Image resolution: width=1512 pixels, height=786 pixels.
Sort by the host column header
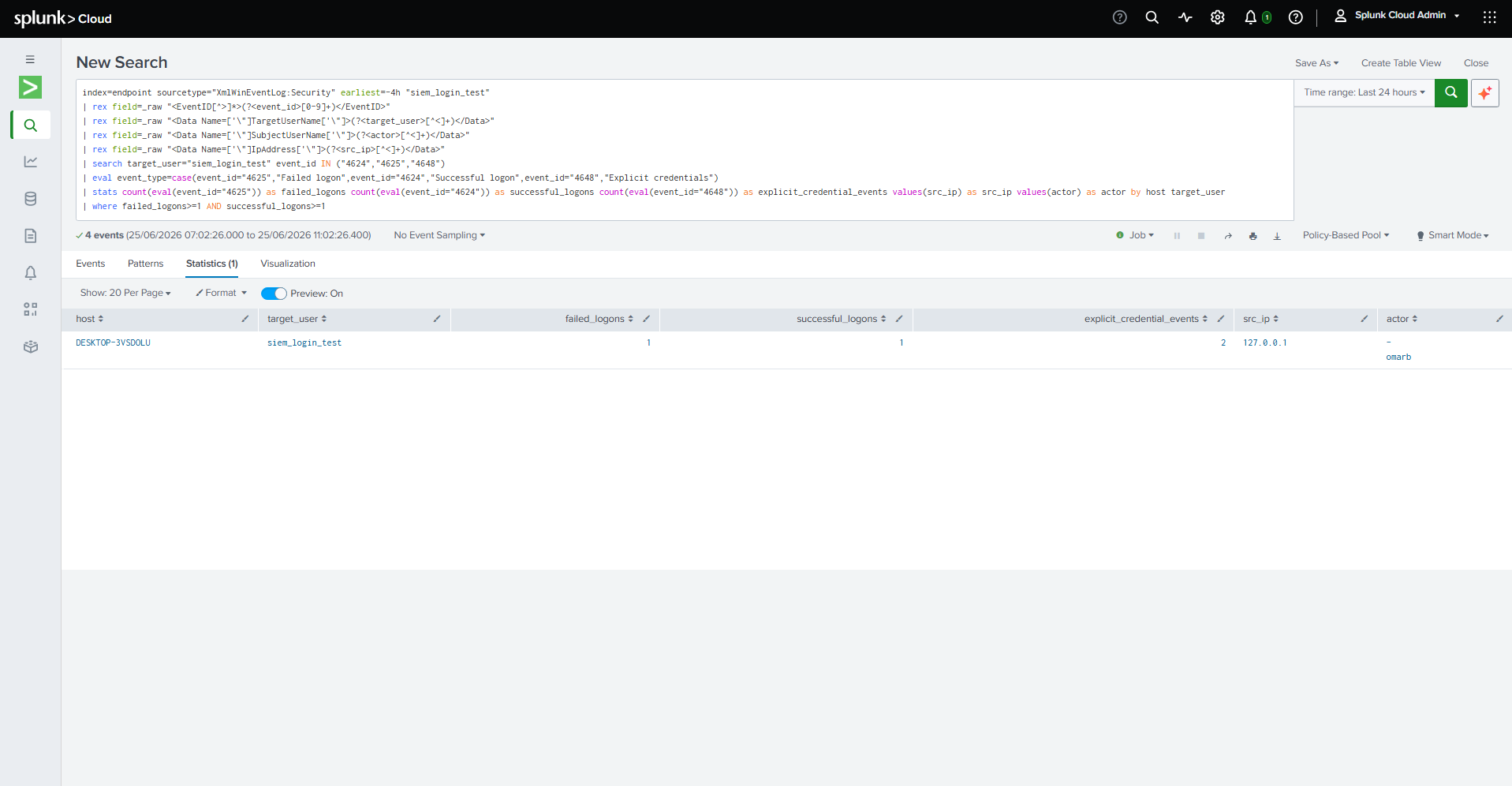(x=89, y=319)
